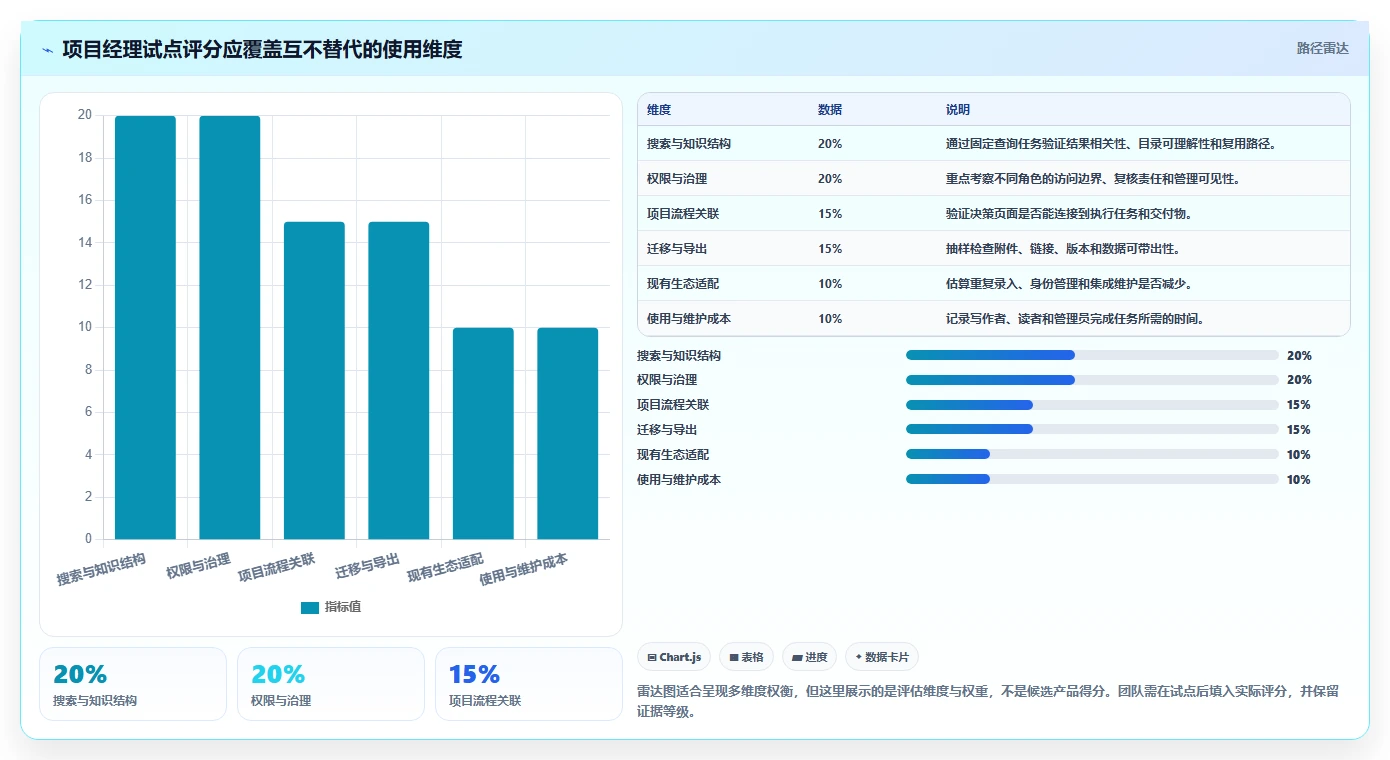
Task: Click the 说明 column header
Action: [958, 109]
